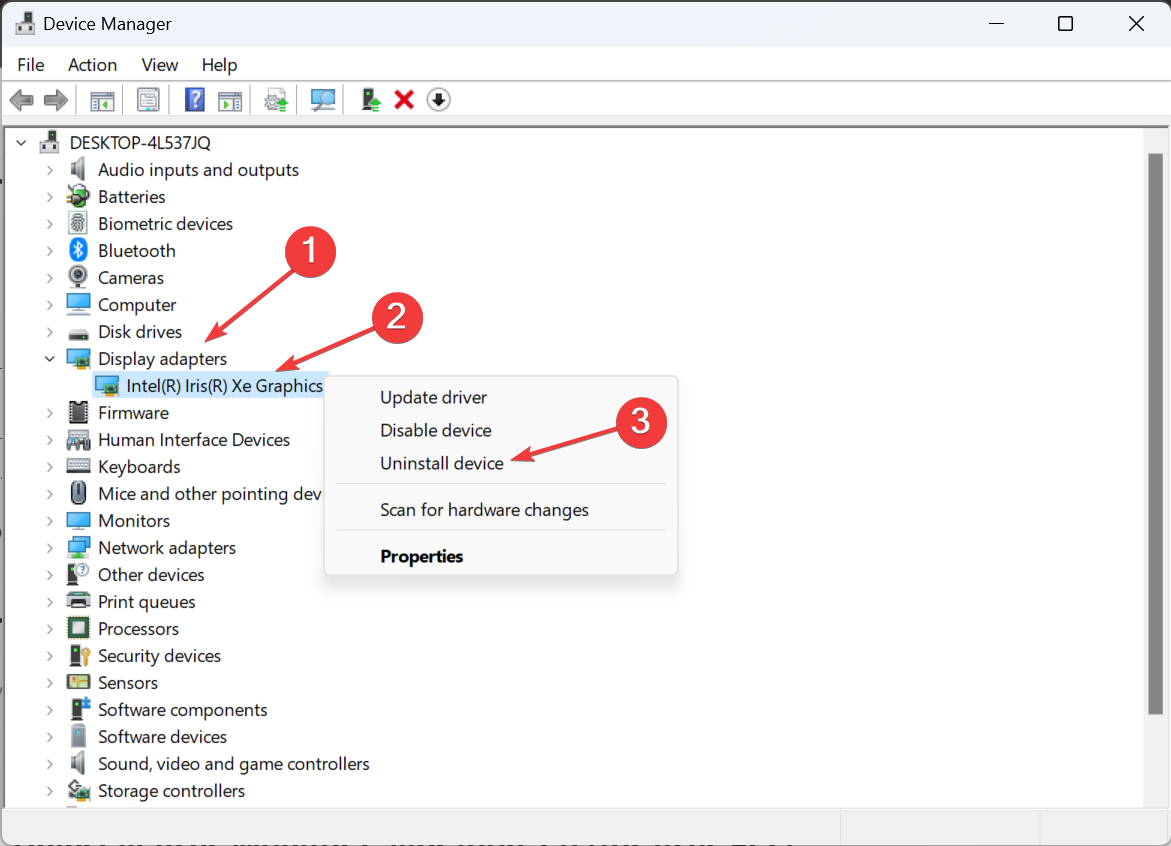Maximize the Device Manager window
1171x846 pixels.
point(1065,24)
